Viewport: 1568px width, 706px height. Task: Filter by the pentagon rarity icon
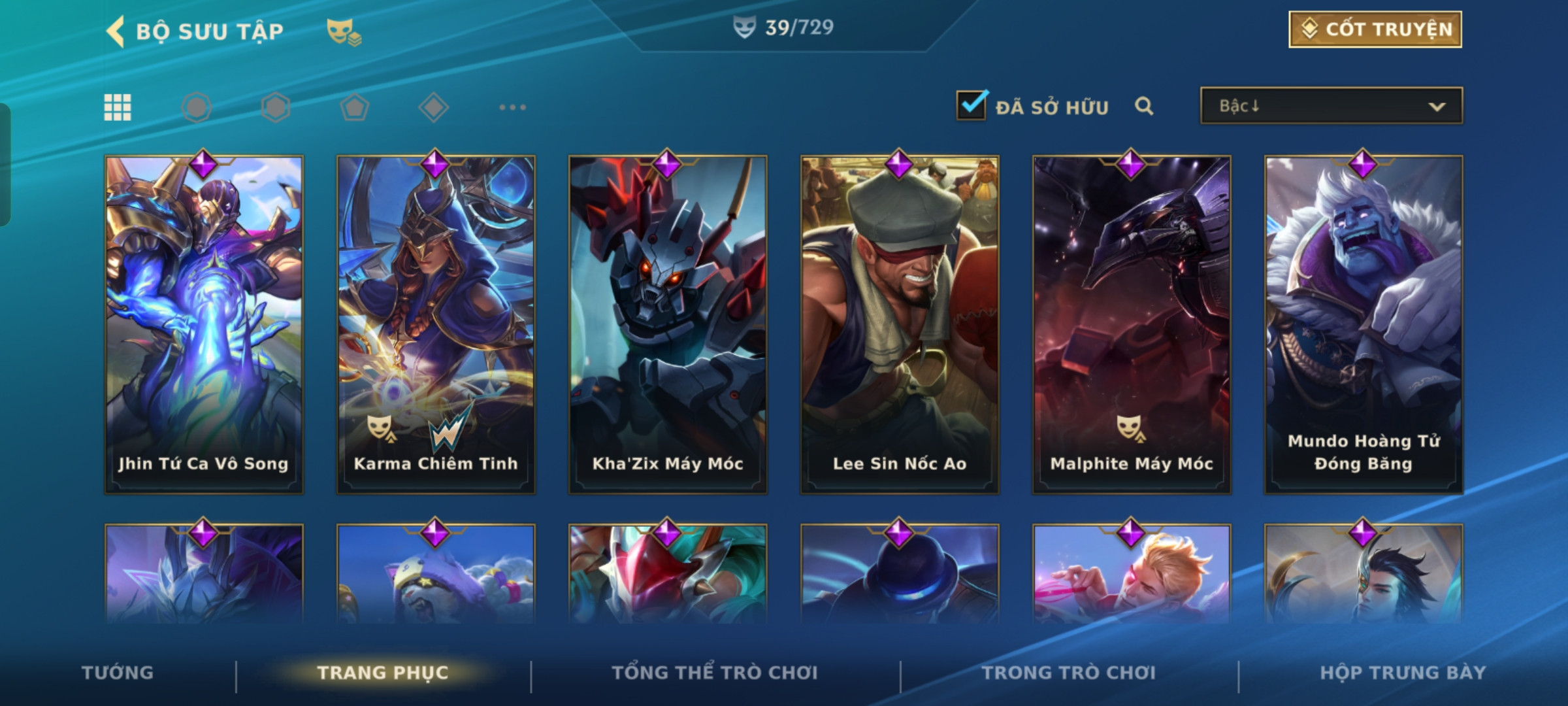(x=355, y=107)
